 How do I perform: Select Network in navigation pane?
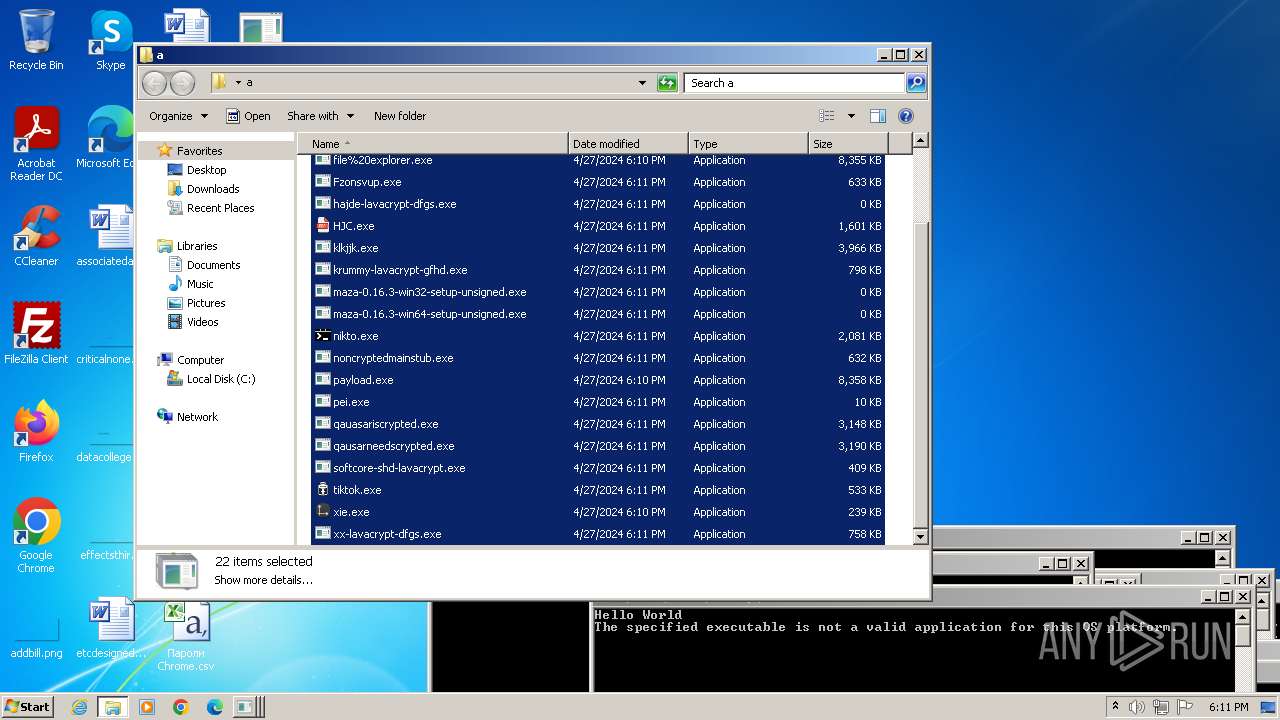pos(197,417)
